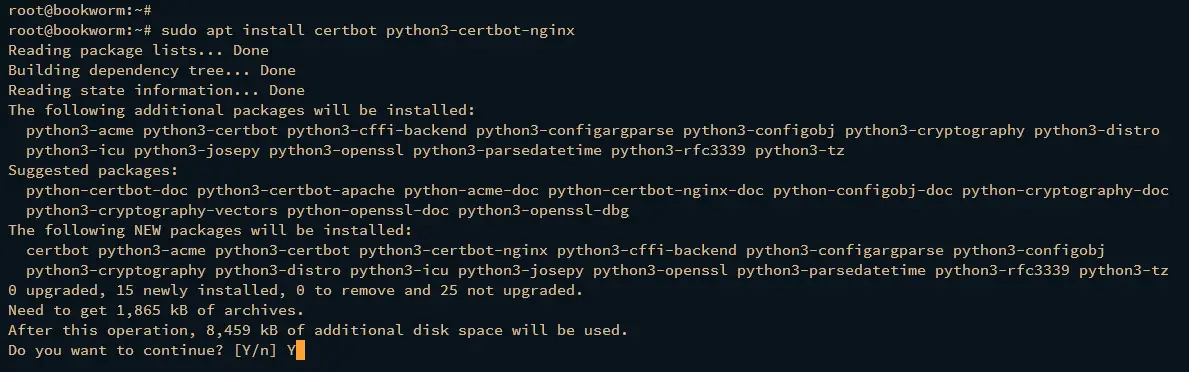1189x372 pixels.
Task: Click the [Y/n] prompt text
Action: [x=256, y=351]
